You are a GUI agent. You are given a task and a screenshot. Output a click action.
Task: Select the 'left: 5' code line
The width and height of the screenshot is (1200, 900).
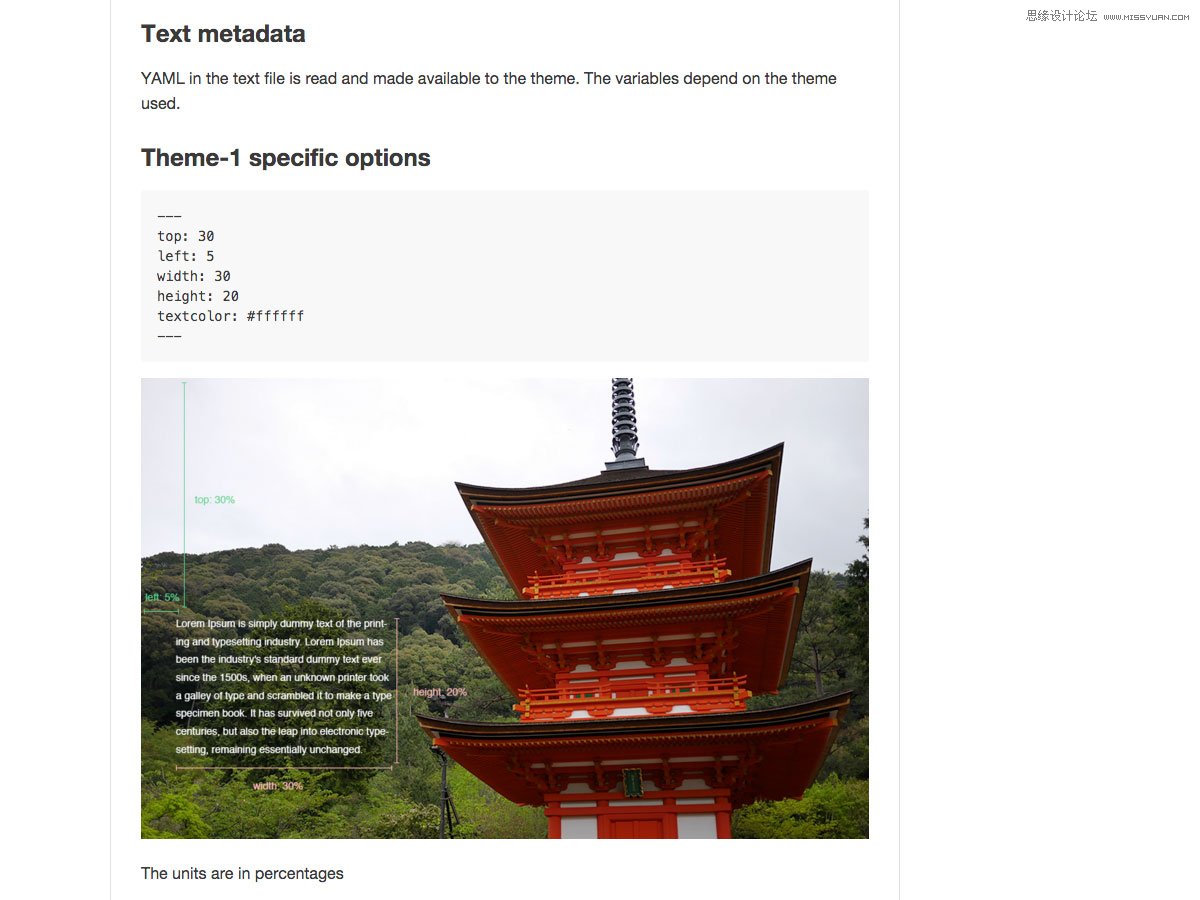tap(186, 256)
